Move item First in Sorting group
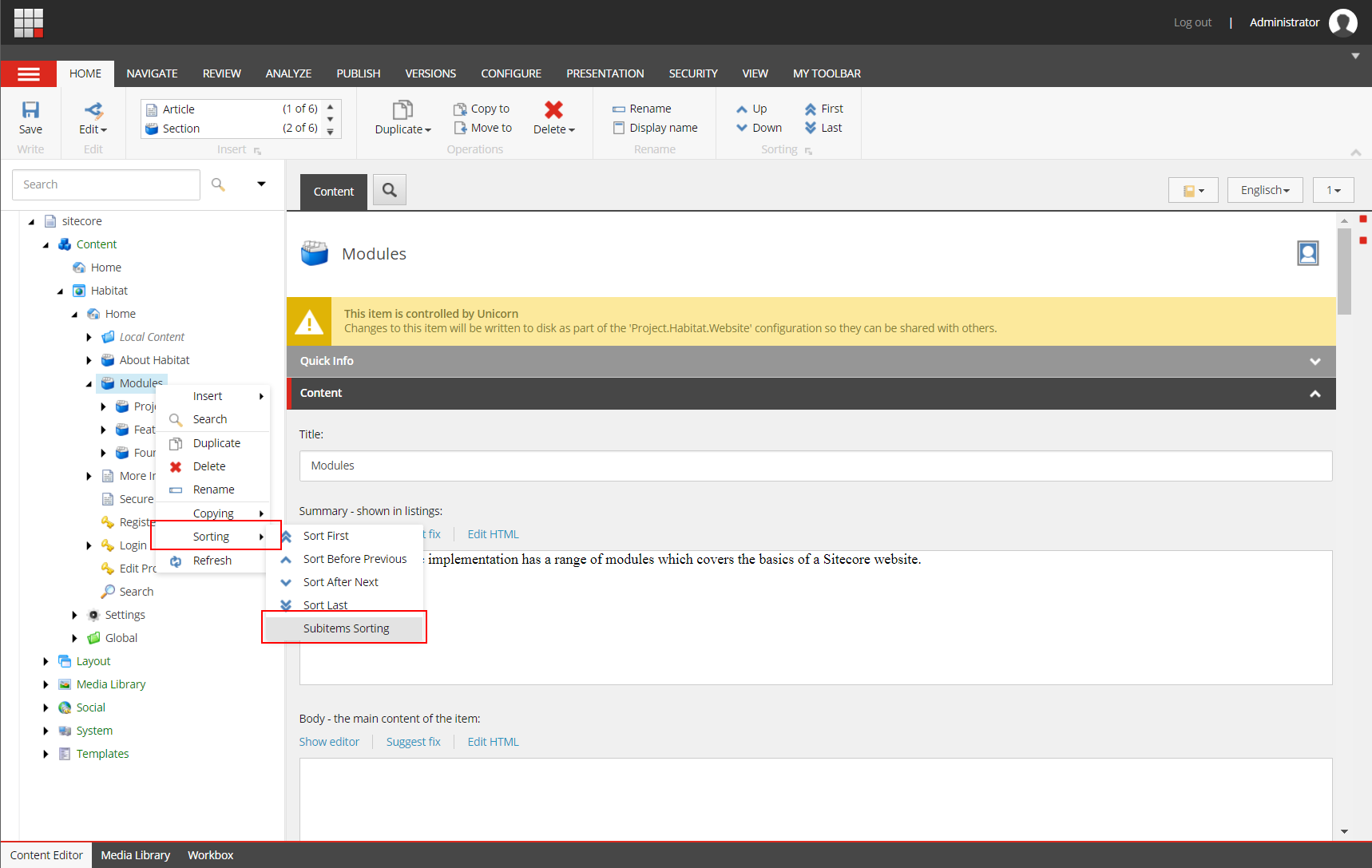 tap(823, 109)
